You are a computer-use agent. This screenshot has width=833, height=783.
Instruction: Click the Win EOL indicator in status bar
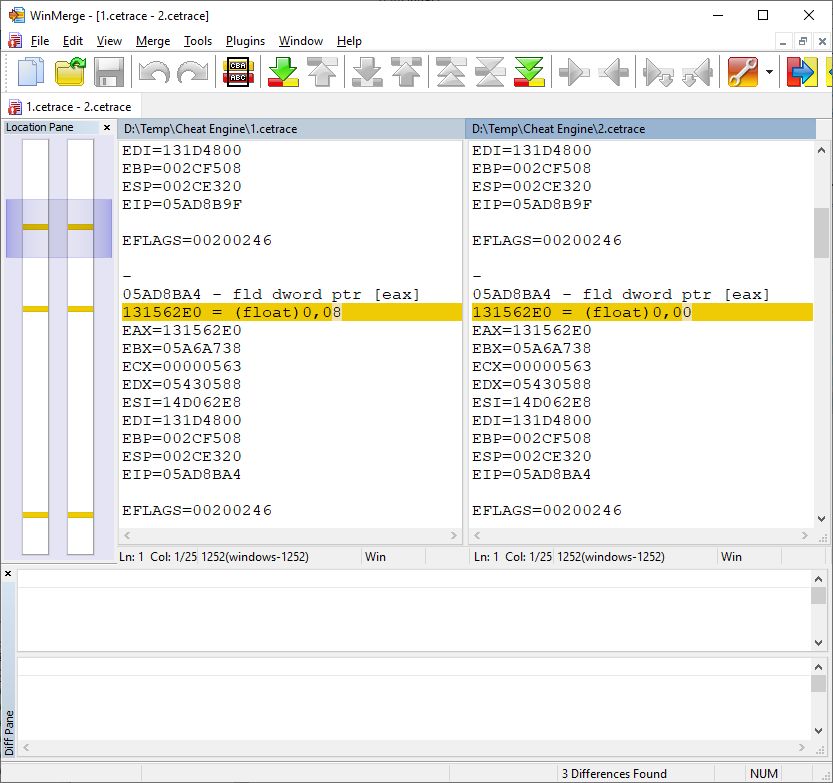(x=378, y=556)
